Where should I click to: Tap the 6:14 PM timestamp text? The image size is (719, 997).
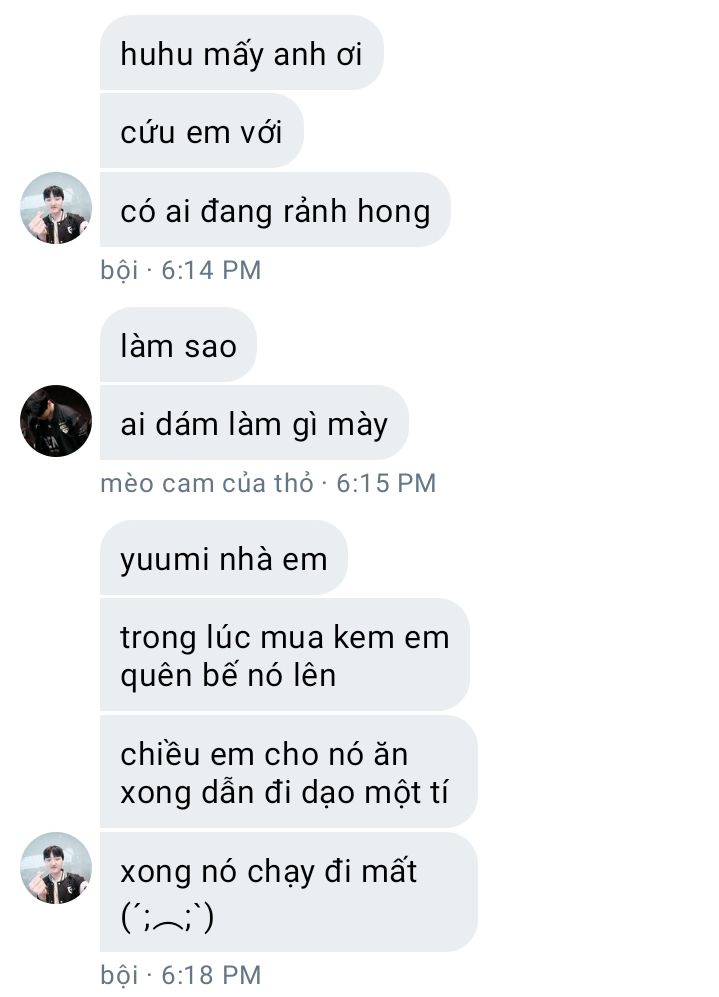coord(211,270)
